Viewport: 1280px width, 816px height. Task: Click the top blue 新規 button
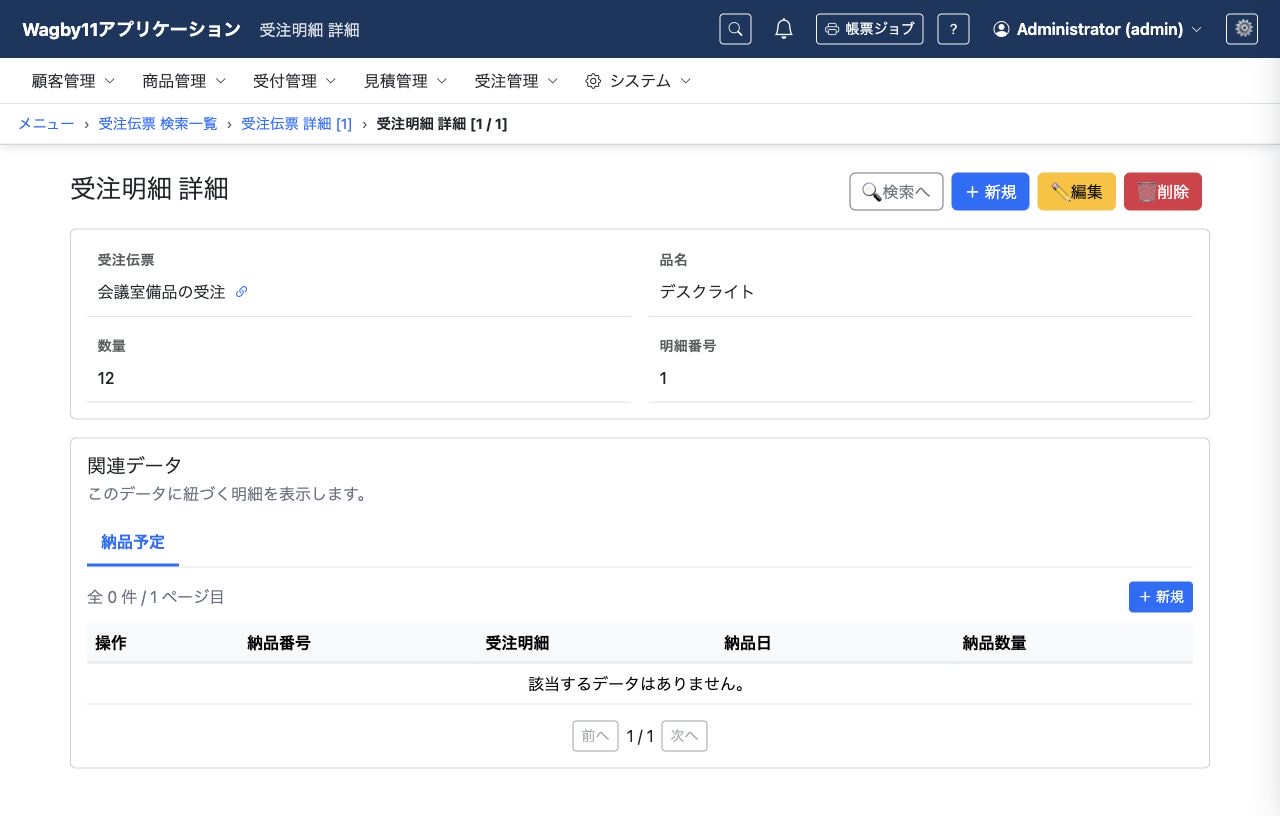[990, 192]
